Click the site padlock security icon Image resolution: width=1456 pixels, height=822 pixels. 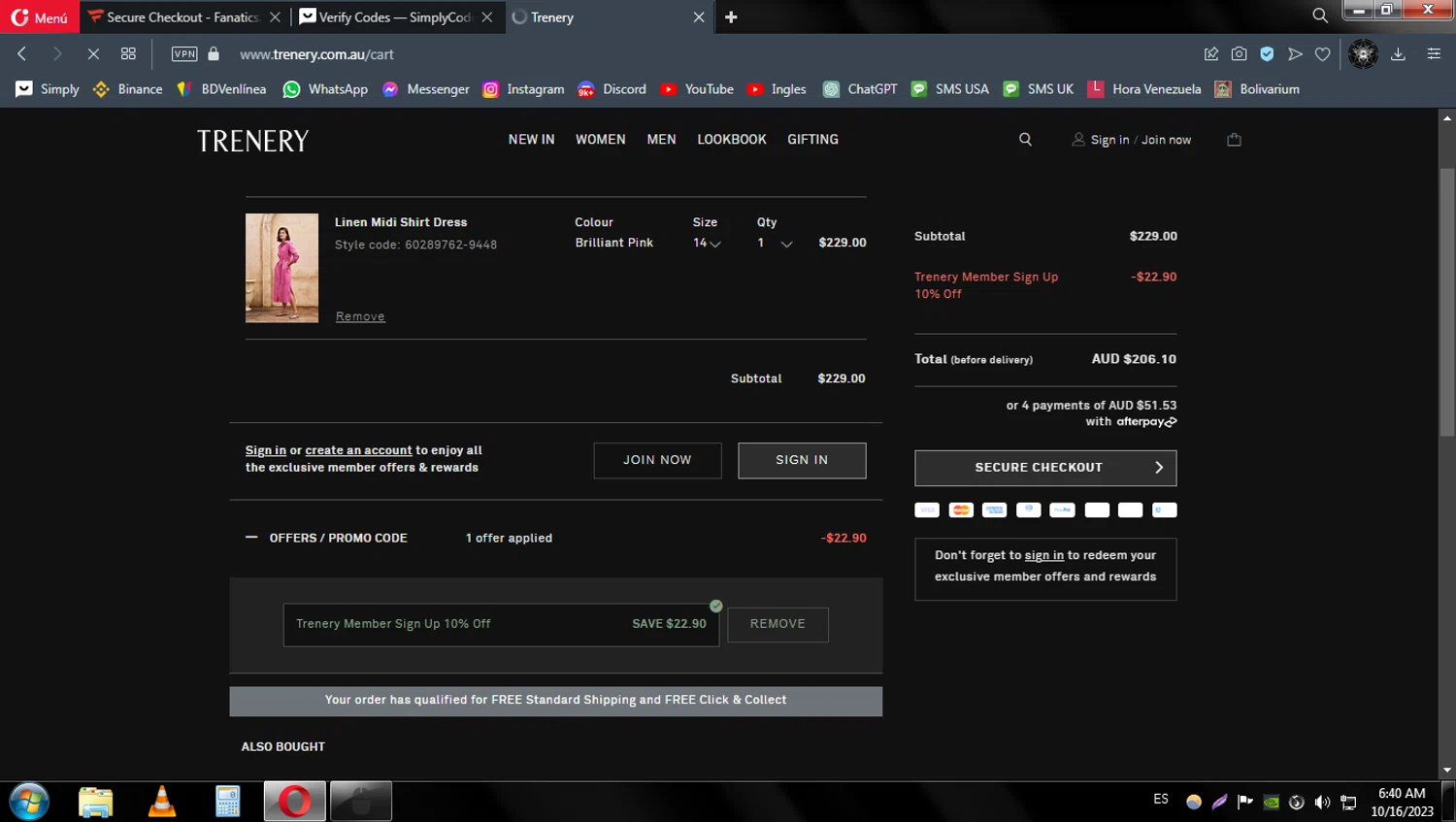tap(214, 54)
